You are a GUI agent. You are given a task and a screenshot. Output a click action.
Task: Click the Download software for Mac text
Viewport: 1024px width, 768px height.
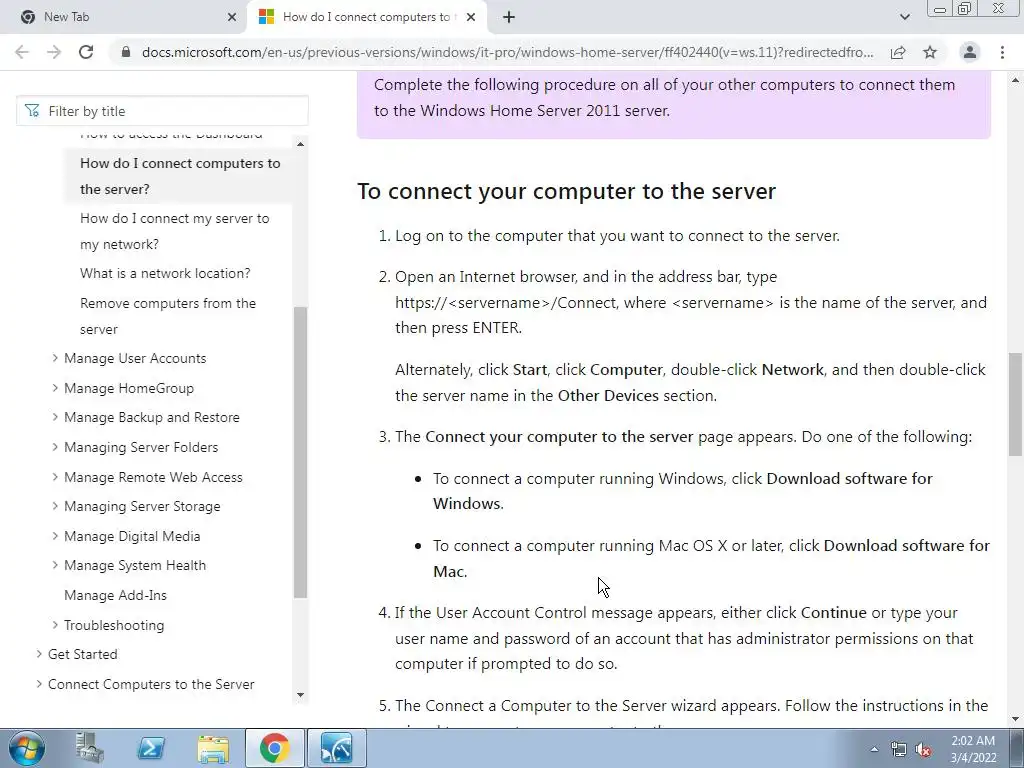tap(711, 558)
